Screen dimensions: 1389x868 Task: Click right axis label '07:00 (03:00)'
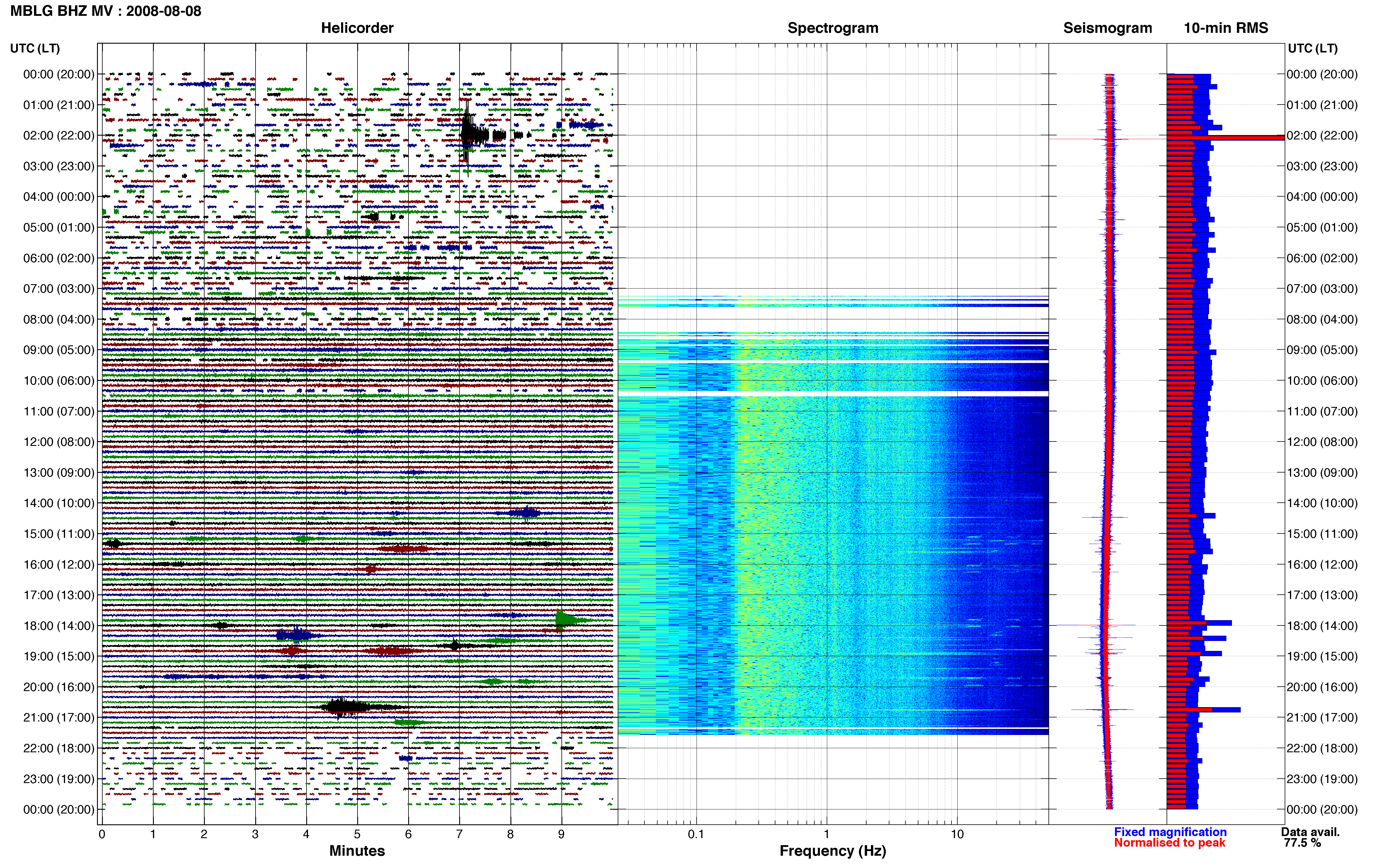point(1322,289)
